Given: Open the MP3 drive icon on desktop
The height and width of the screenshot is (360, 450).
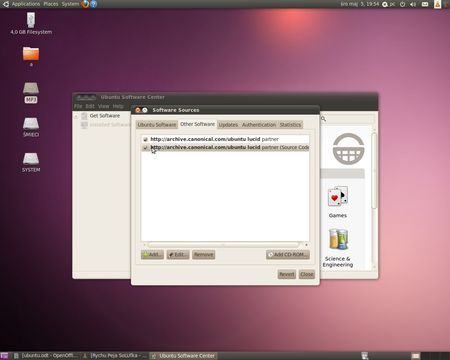Looking at the screenshot, I should point(31,92).
